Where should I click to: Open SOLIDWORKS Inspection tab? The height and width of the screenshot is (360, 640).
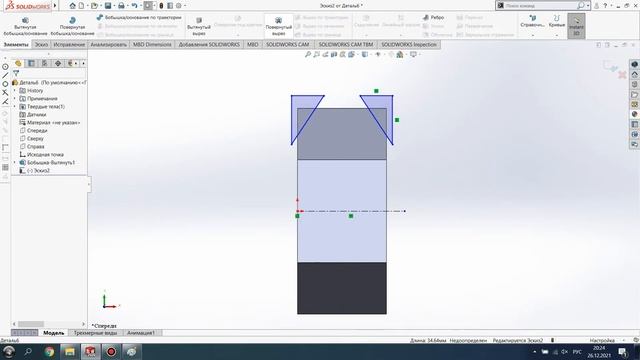tap(409, 44)
